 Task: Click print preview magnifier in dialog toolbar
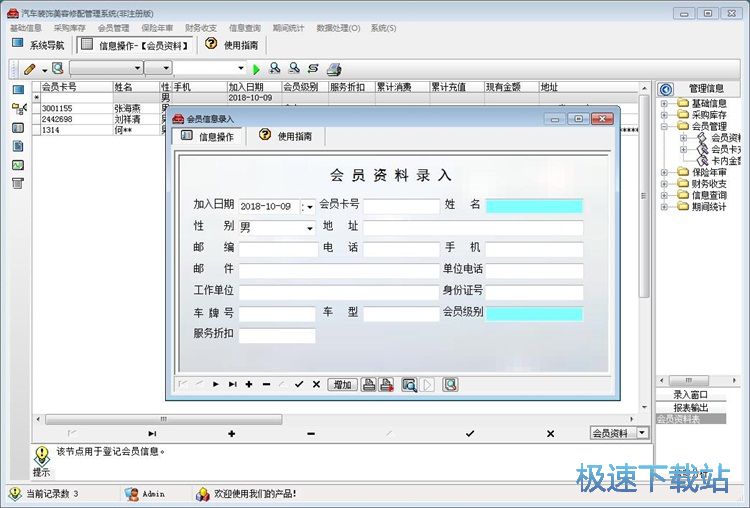pyautogui.click(x=409, y=385)
